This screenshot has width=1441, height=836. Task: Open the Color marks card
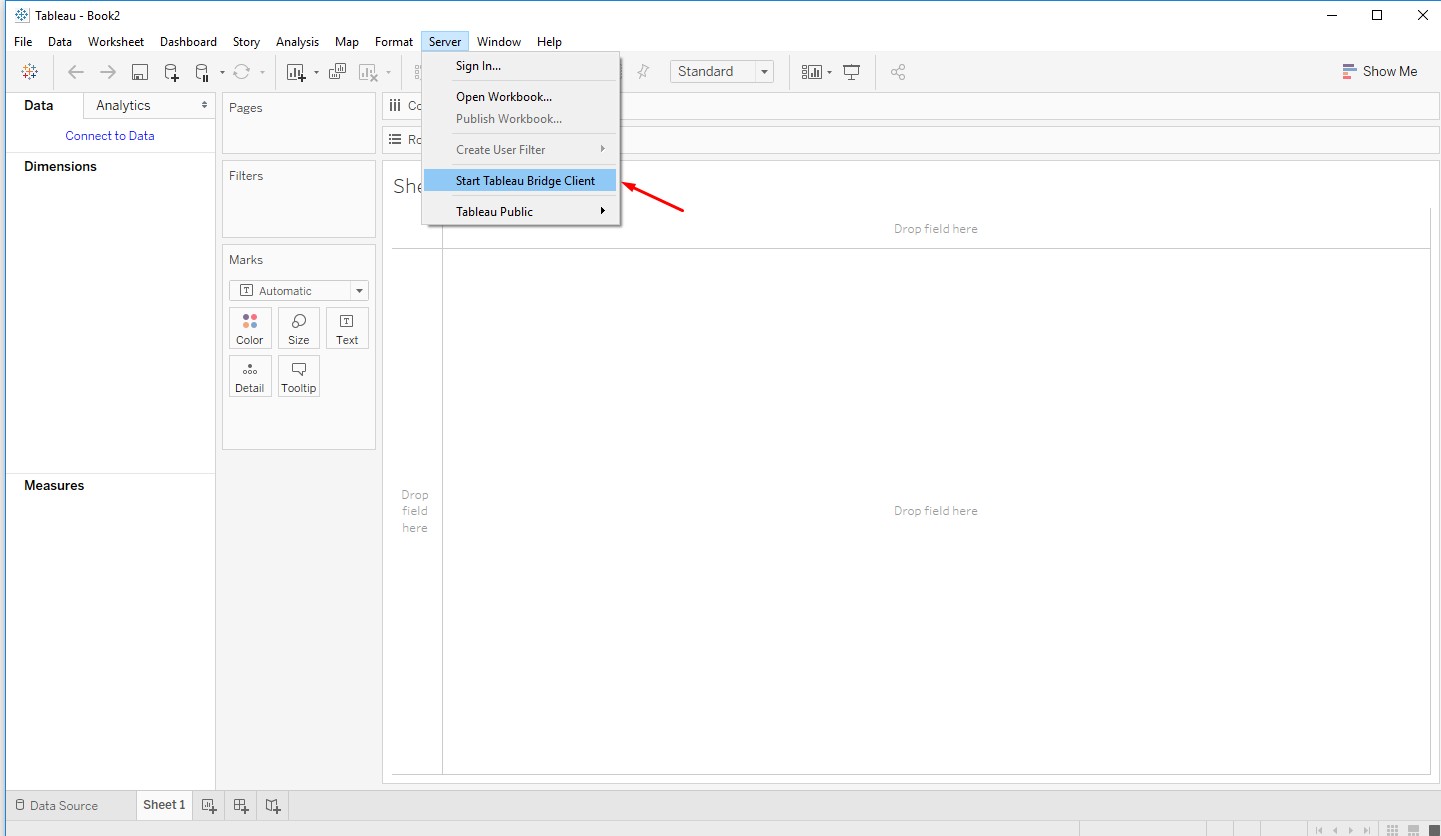(x=250, y=328)
